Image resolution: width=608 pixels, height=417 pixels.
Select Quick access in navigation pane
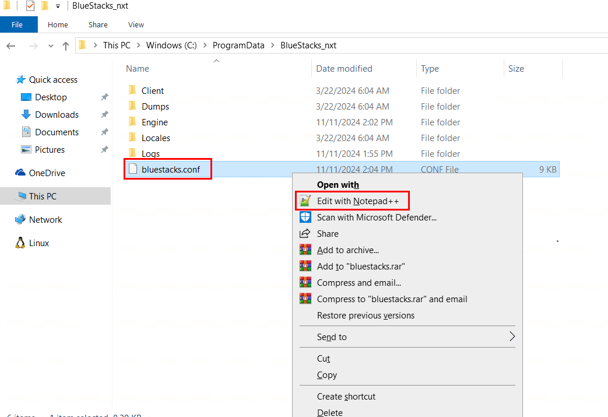pos(47,80)
